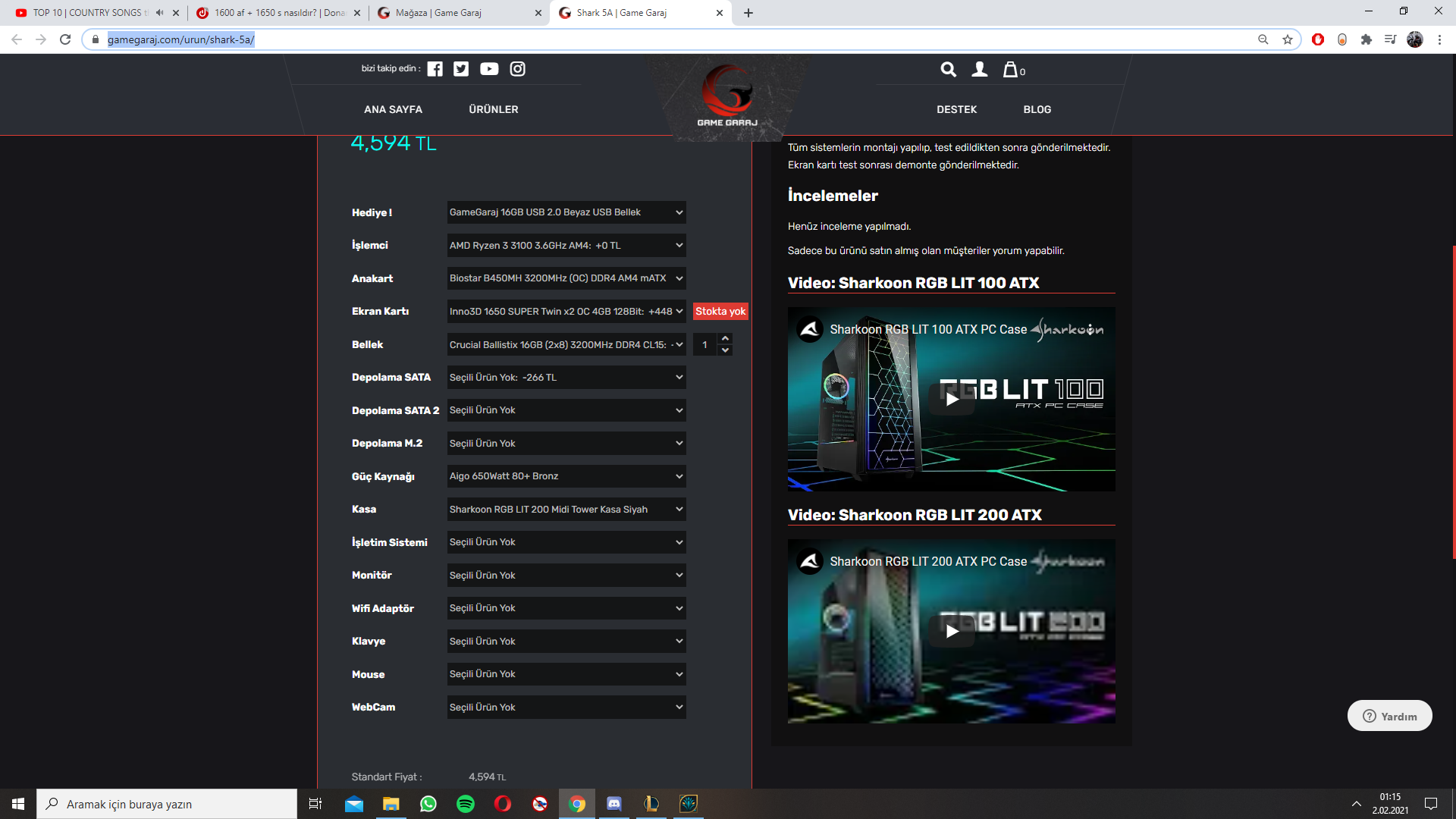The width and height of the screenshot is (1456, 819).
Task: Go to the BLOG link
Action: click(1037, 109)
